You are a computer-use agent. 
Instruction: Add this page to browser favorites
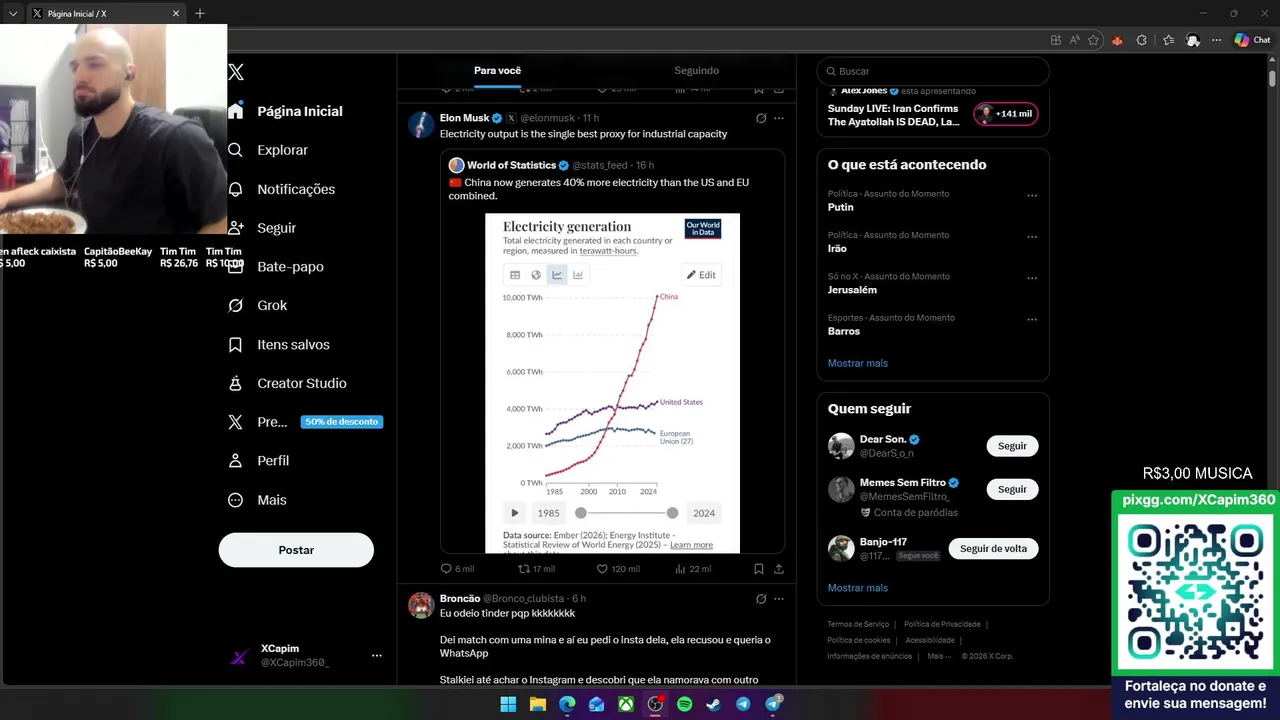[1093, 40]
